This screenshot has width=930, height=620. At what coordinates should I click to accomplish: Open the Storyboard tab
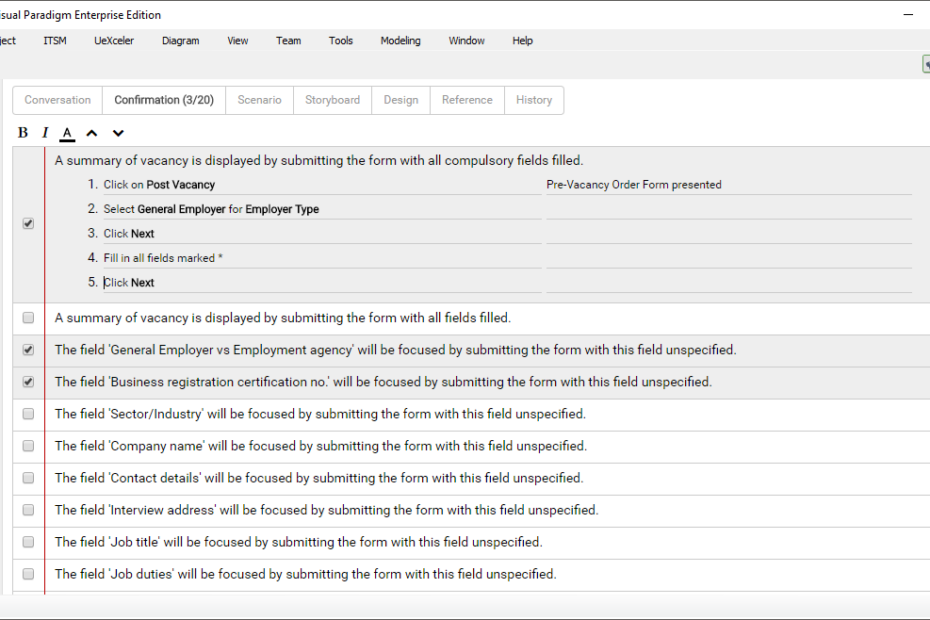[332, 100]
